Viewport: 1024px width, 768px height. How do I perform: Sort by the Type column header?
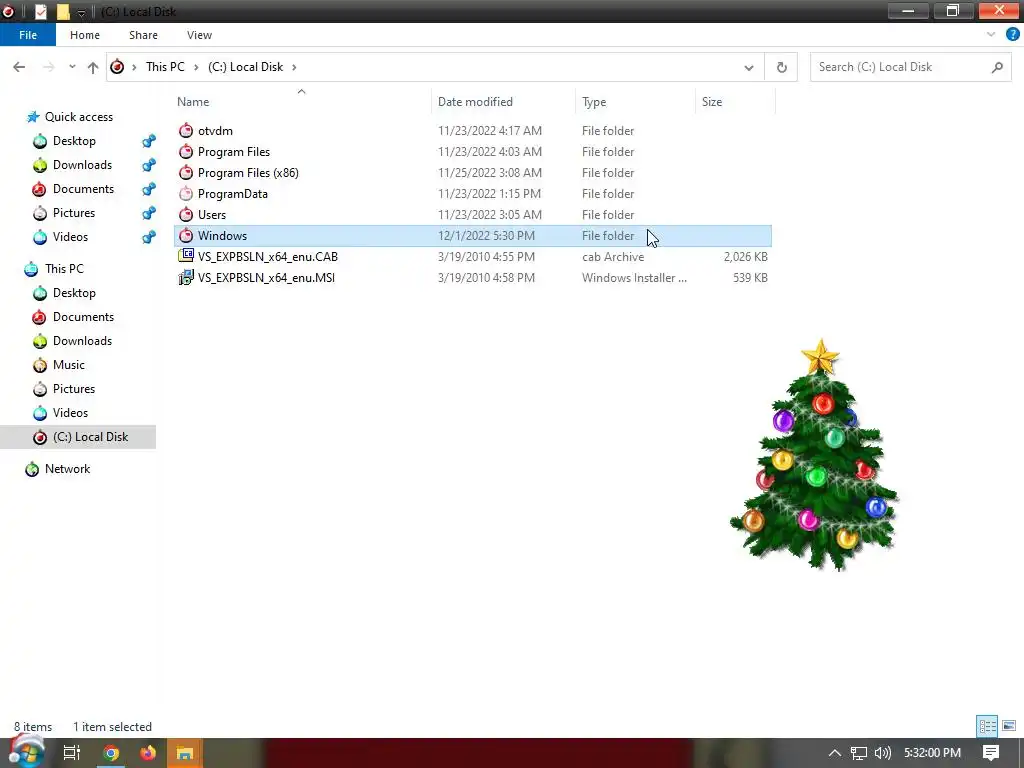[x=635, y=102]
